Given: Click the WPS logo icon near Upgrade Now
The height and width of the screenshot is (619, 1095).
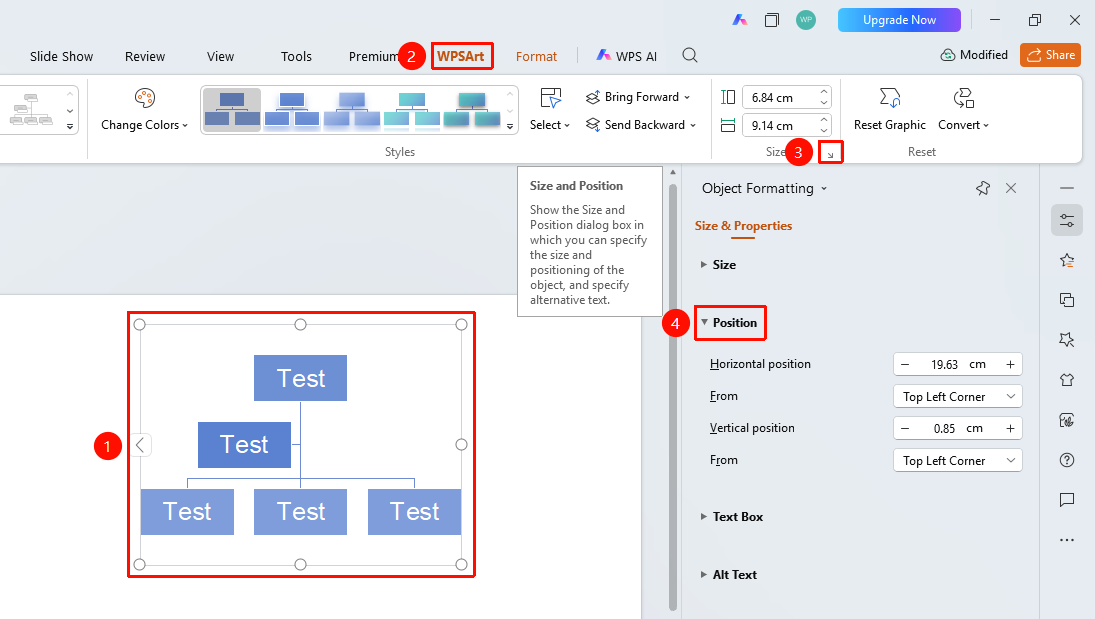Looking at the screenshot, I should click(740, 20).
